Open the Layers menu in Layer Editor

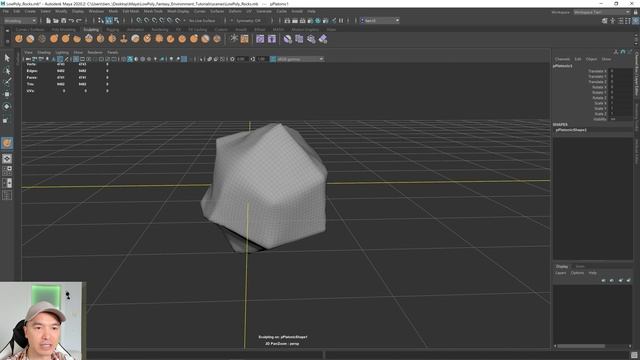pyautogui.click(x=561, y=273)
